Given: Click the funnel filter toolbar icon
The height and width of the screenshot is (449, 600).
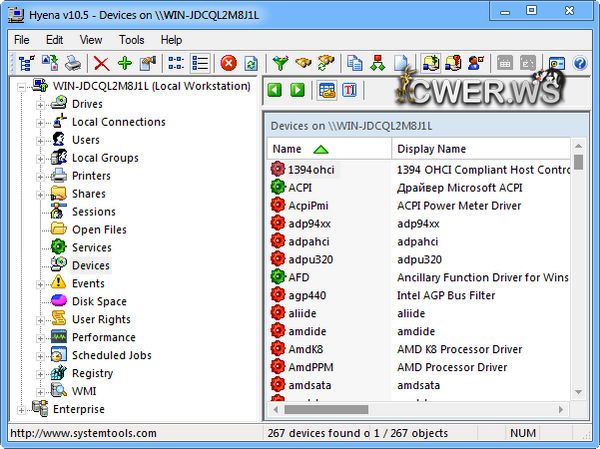Looking at the screenshot, I should 280,64.
